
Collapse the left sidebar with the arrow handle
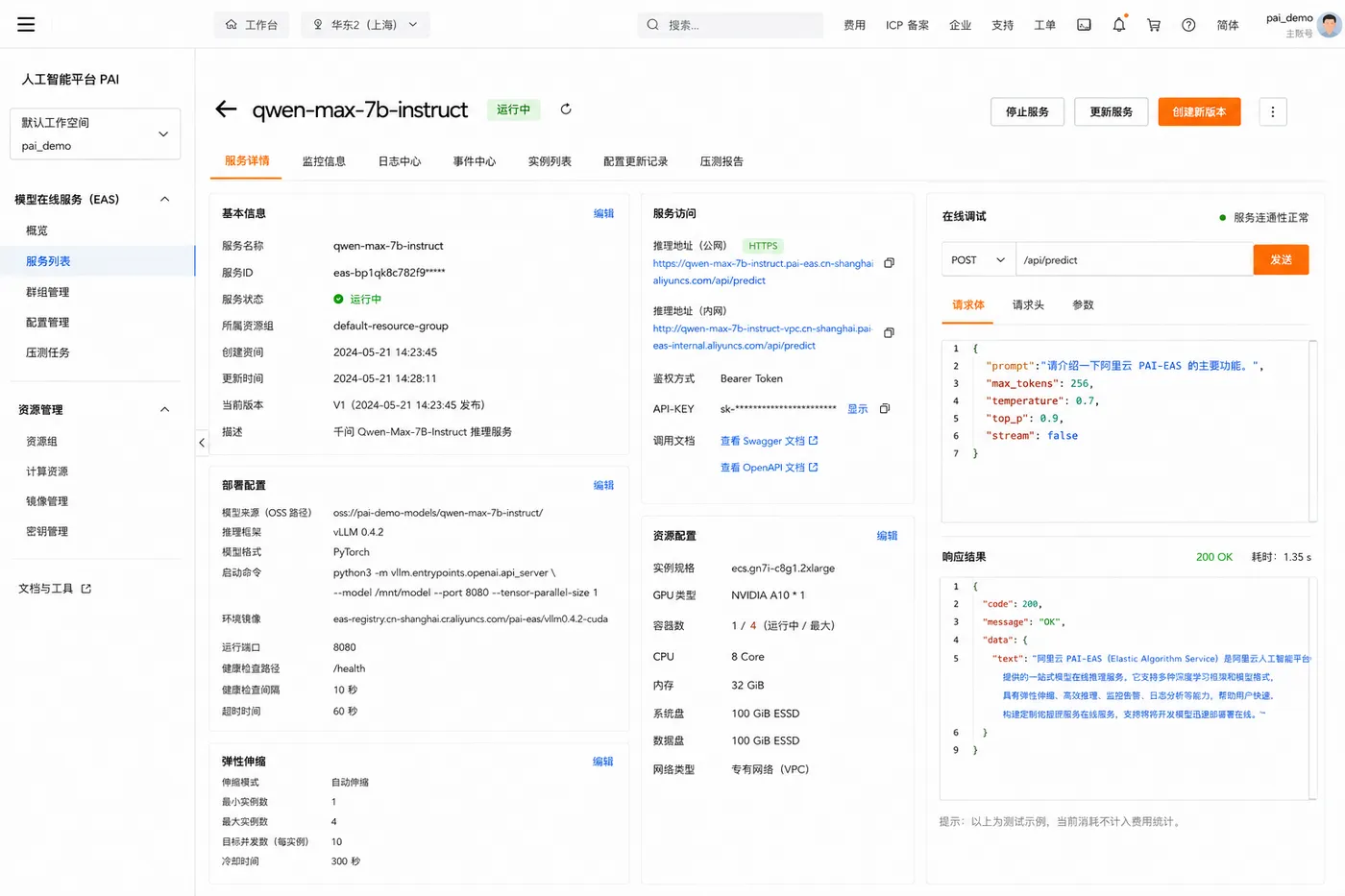tap(202, 443)
